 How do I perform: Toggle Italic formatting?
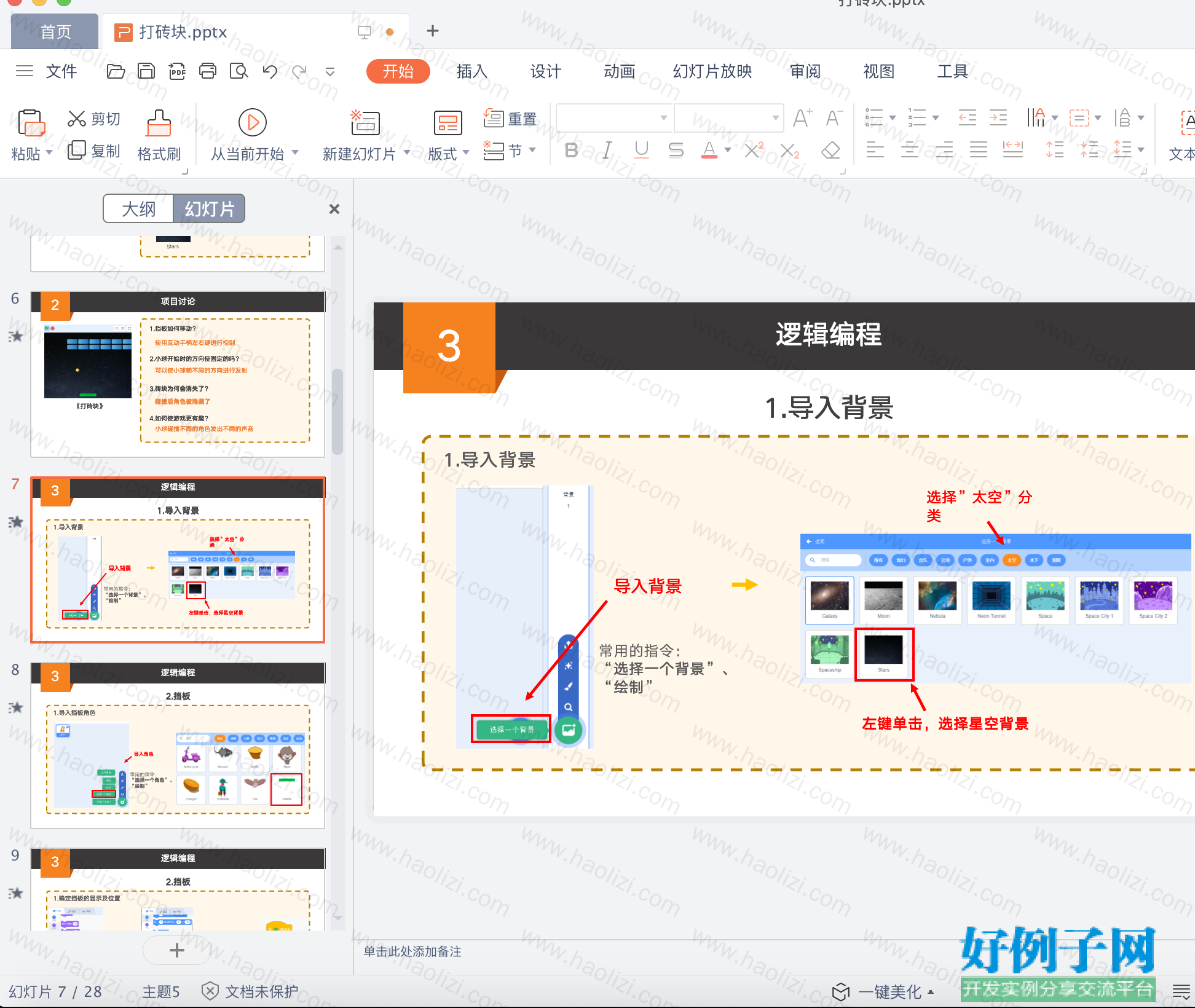click(607, 151)
